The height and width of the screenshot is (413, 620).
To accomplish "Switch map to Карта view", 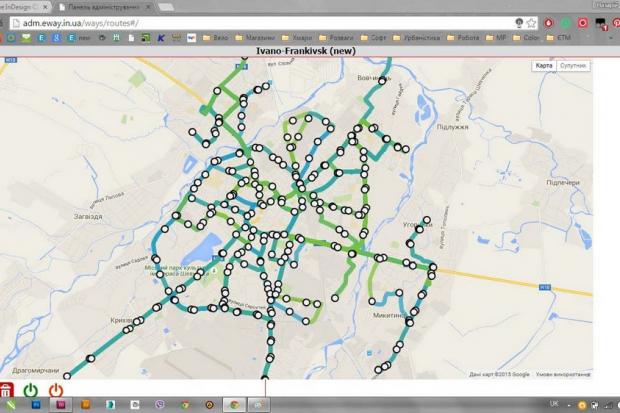I will [x=544, y=65].
